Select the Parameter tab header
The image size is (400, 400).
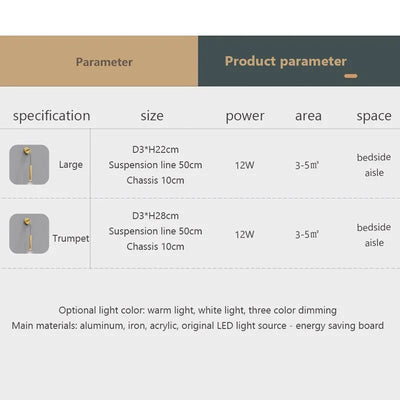pyautogui.click(x=99, y=61)
